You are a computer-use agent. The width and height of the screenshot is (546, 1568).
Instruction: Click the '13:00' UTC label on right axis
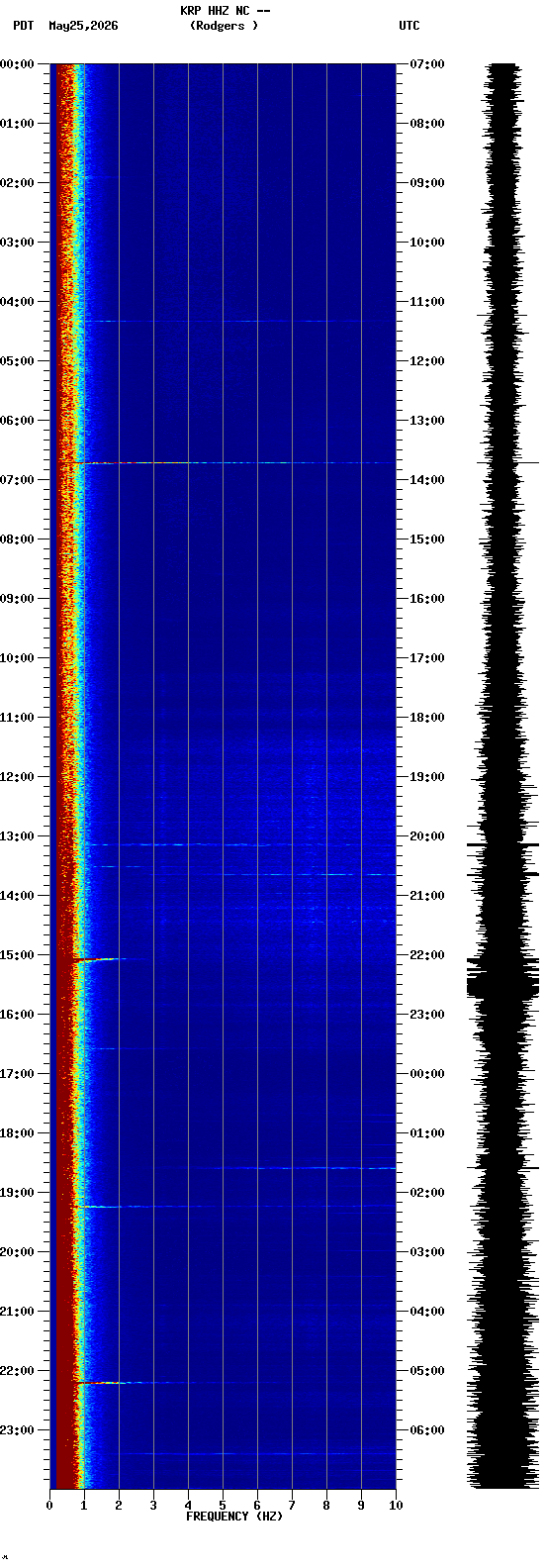pyautogui.click(x=427, y=421)
